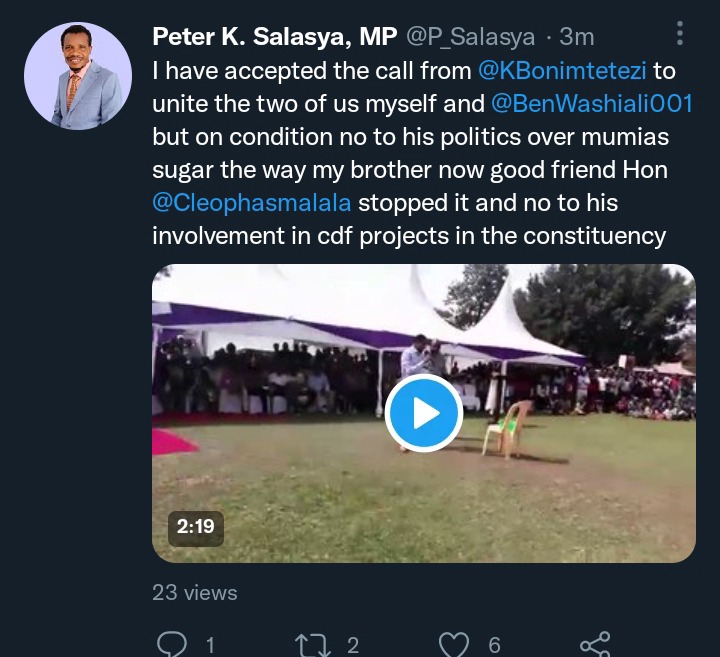This screenshot has width=720, height=657.
Task: Open the video thumbnail showing tents
Action: (424, 413)
